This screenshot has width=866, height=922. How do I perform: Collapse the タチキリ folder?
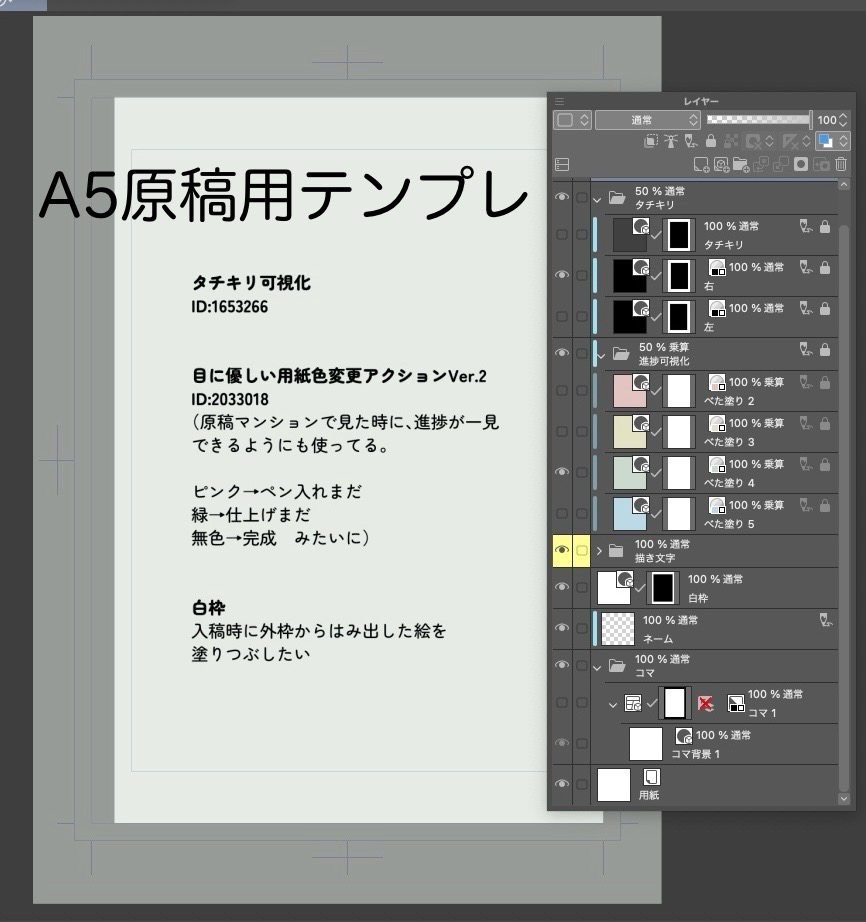[x=598, y=198]
